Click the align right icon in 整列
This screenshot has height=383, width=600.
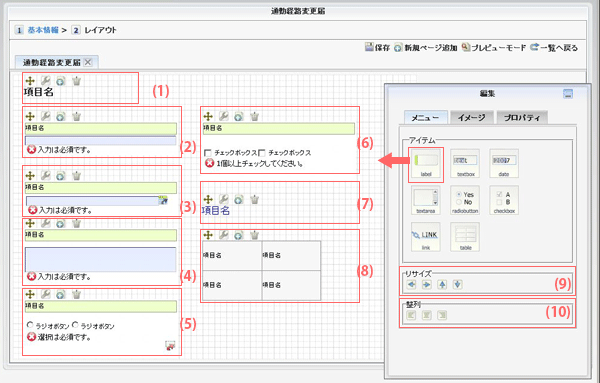coord(442,315)
